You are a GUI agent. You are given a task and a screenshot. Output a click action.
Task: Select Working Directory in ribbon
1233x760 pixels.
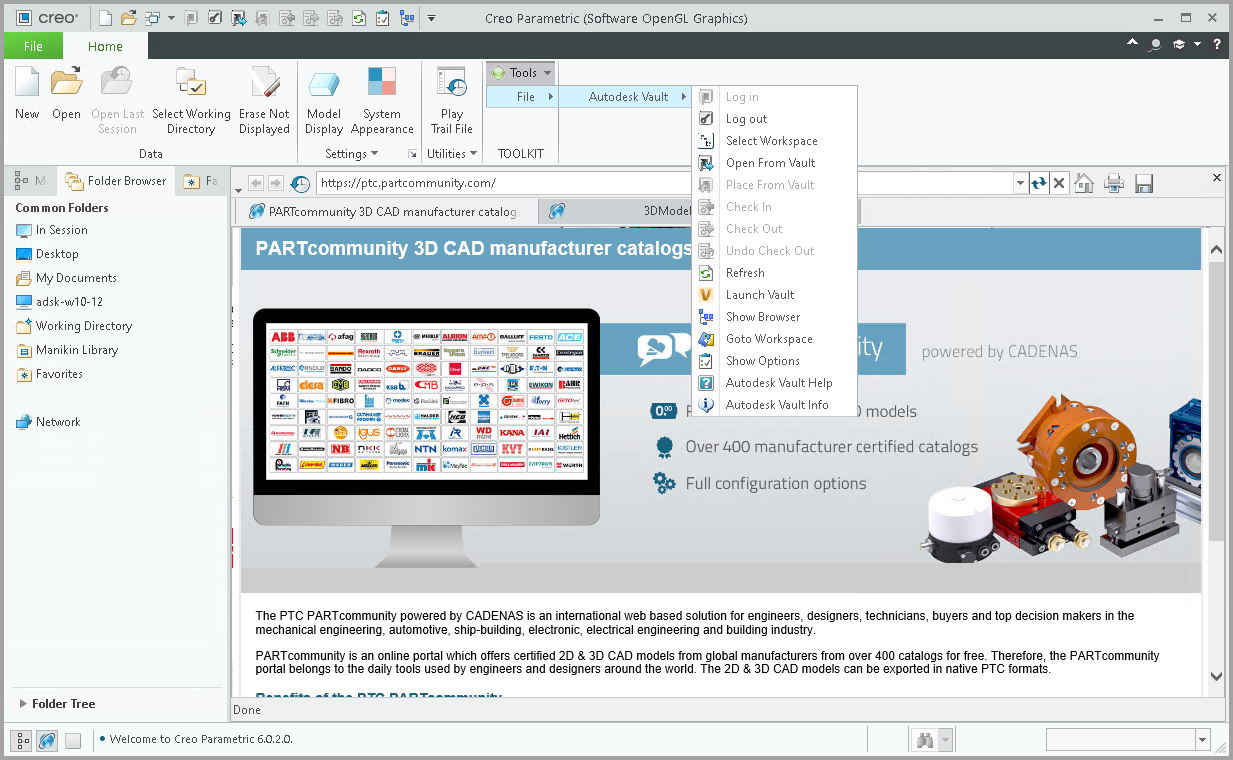[x=191, y=100]
